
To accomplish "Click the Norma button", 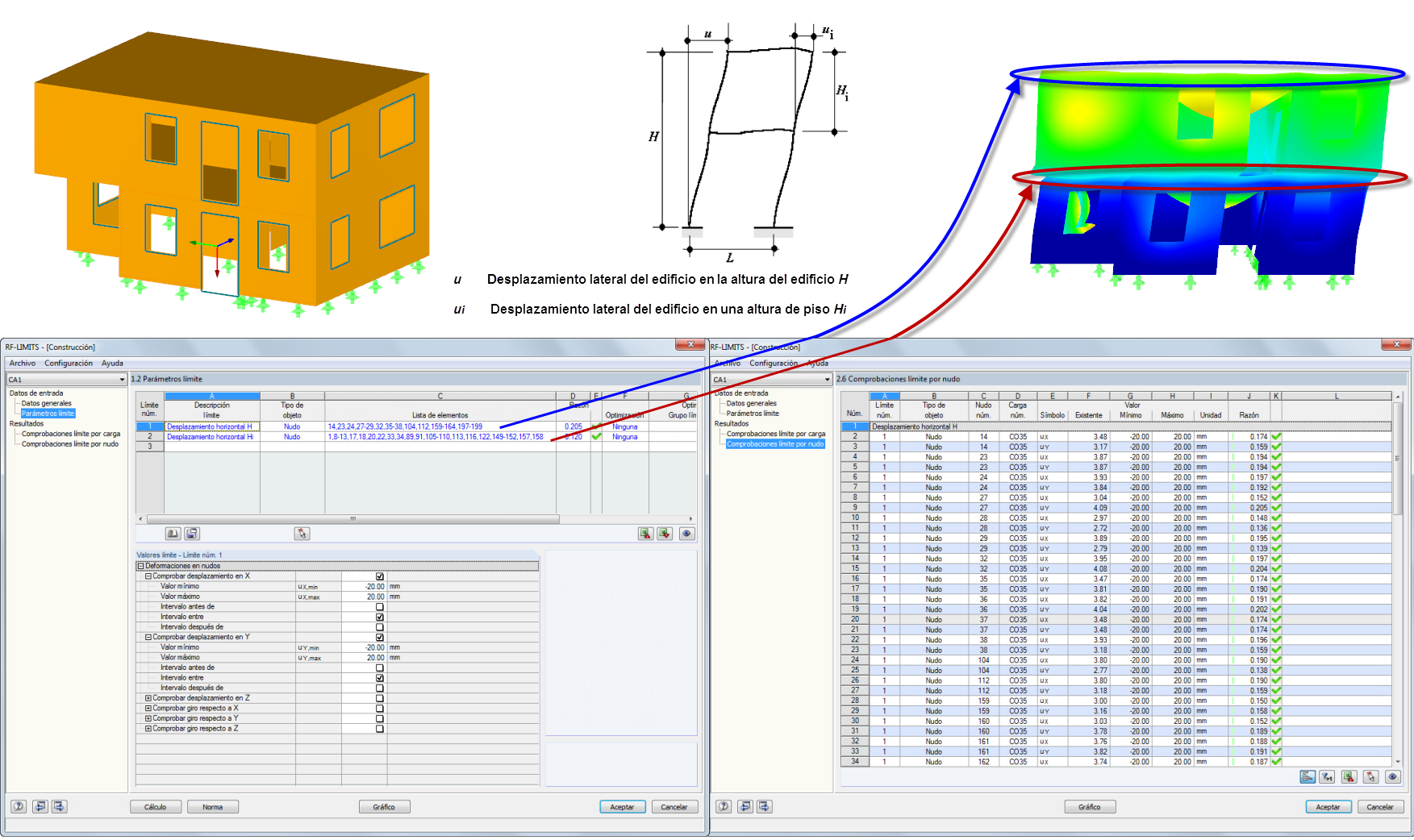I will click(213, 807).
